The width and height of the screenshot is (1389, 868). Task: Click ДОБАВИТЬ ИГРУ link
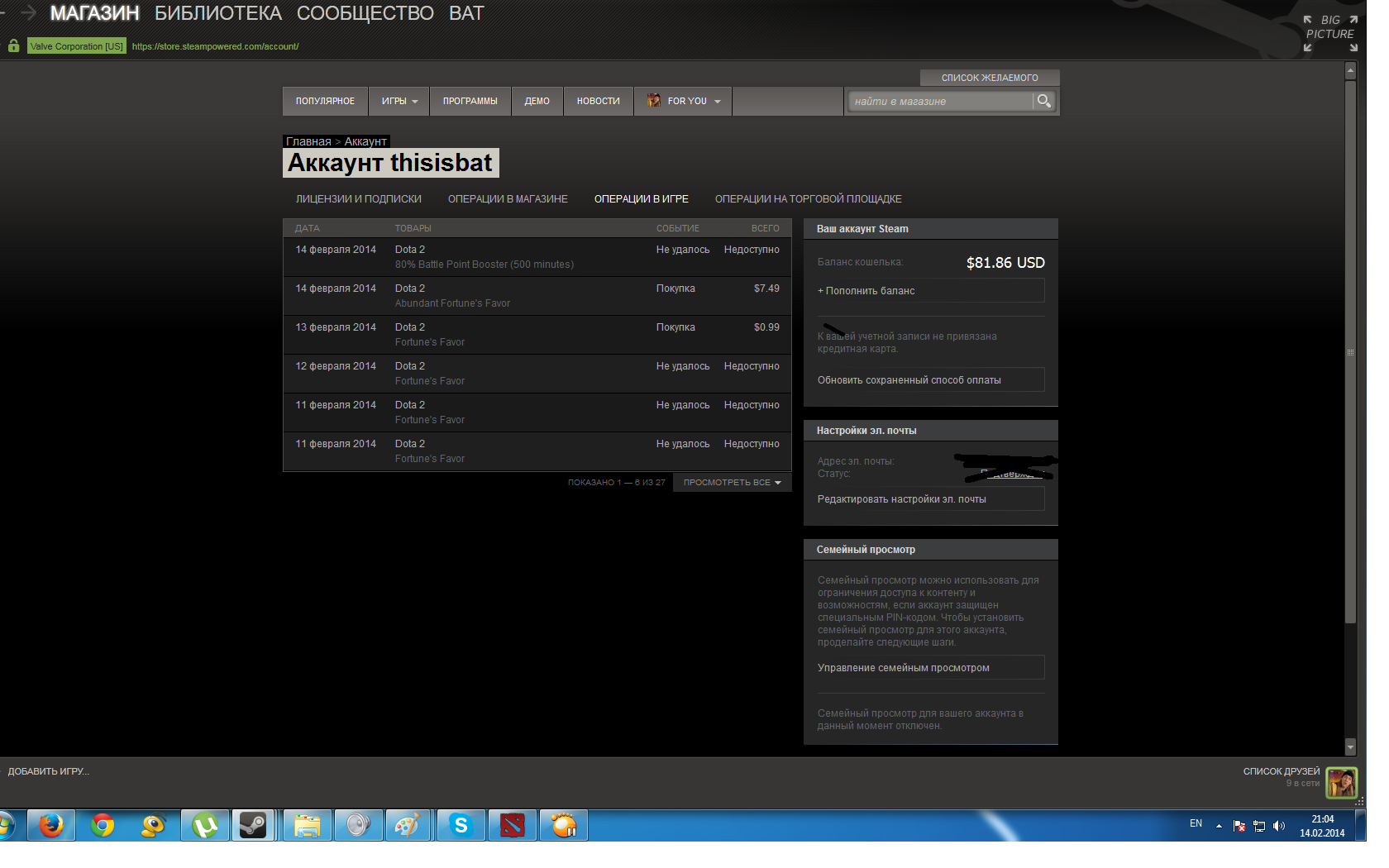49,771
